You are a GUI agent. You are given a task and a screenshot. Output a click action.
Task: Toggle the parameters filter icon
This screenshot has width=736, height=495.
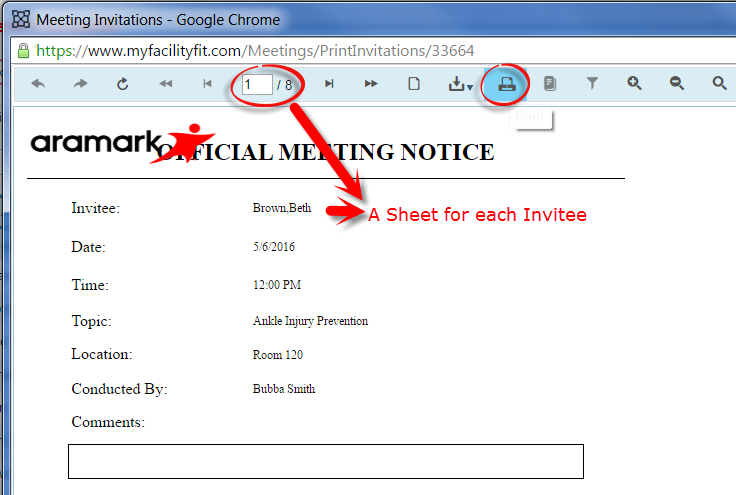[x=592, y=84]
